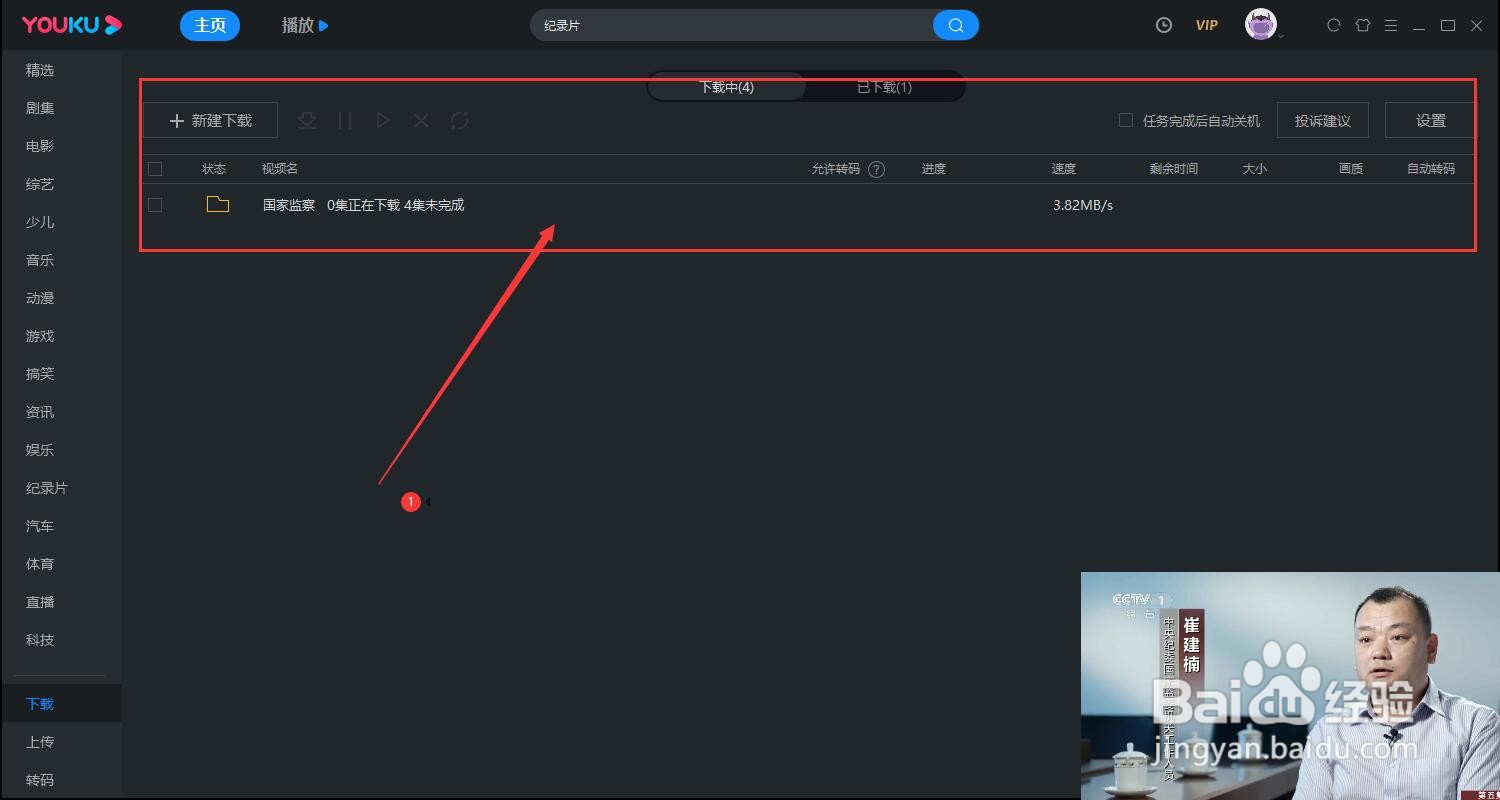1500x800 pixels.
Task: Expand the 播放 playback menu
Action: coord(305,25)
